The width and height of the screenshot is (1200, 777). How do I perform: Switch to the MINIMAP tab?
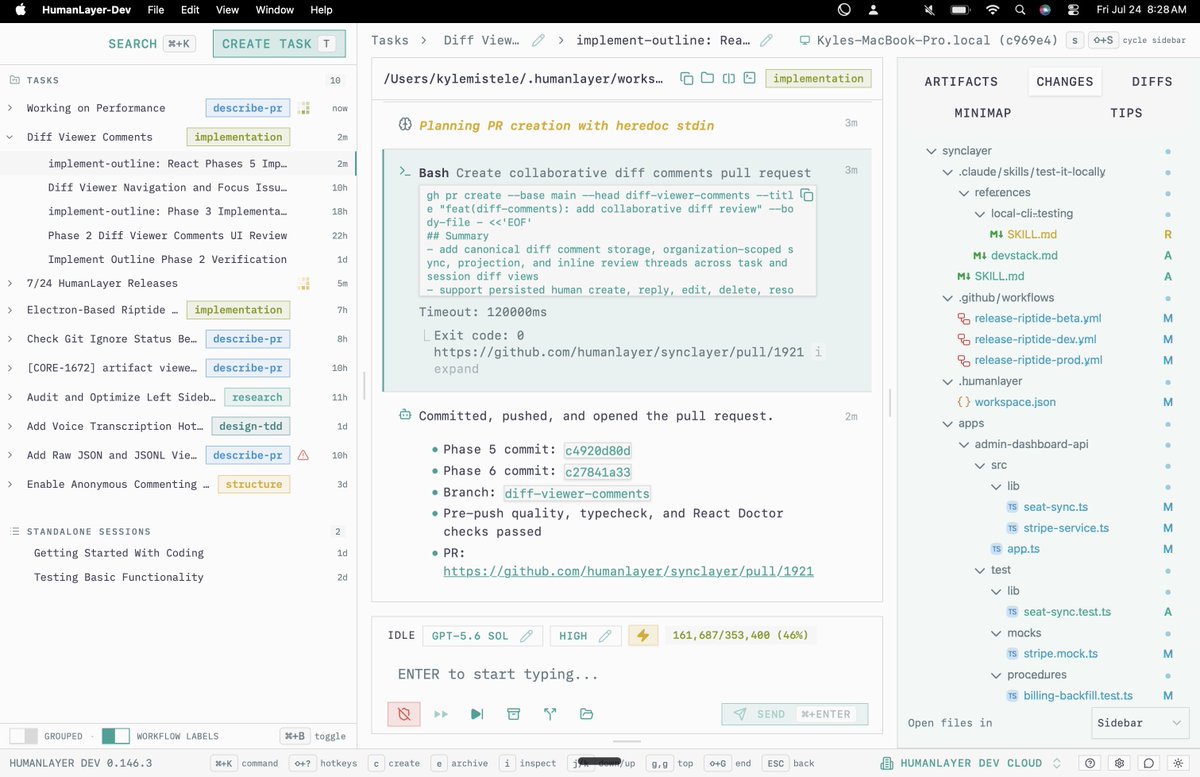pyautogui.click(x=983, y=113)
